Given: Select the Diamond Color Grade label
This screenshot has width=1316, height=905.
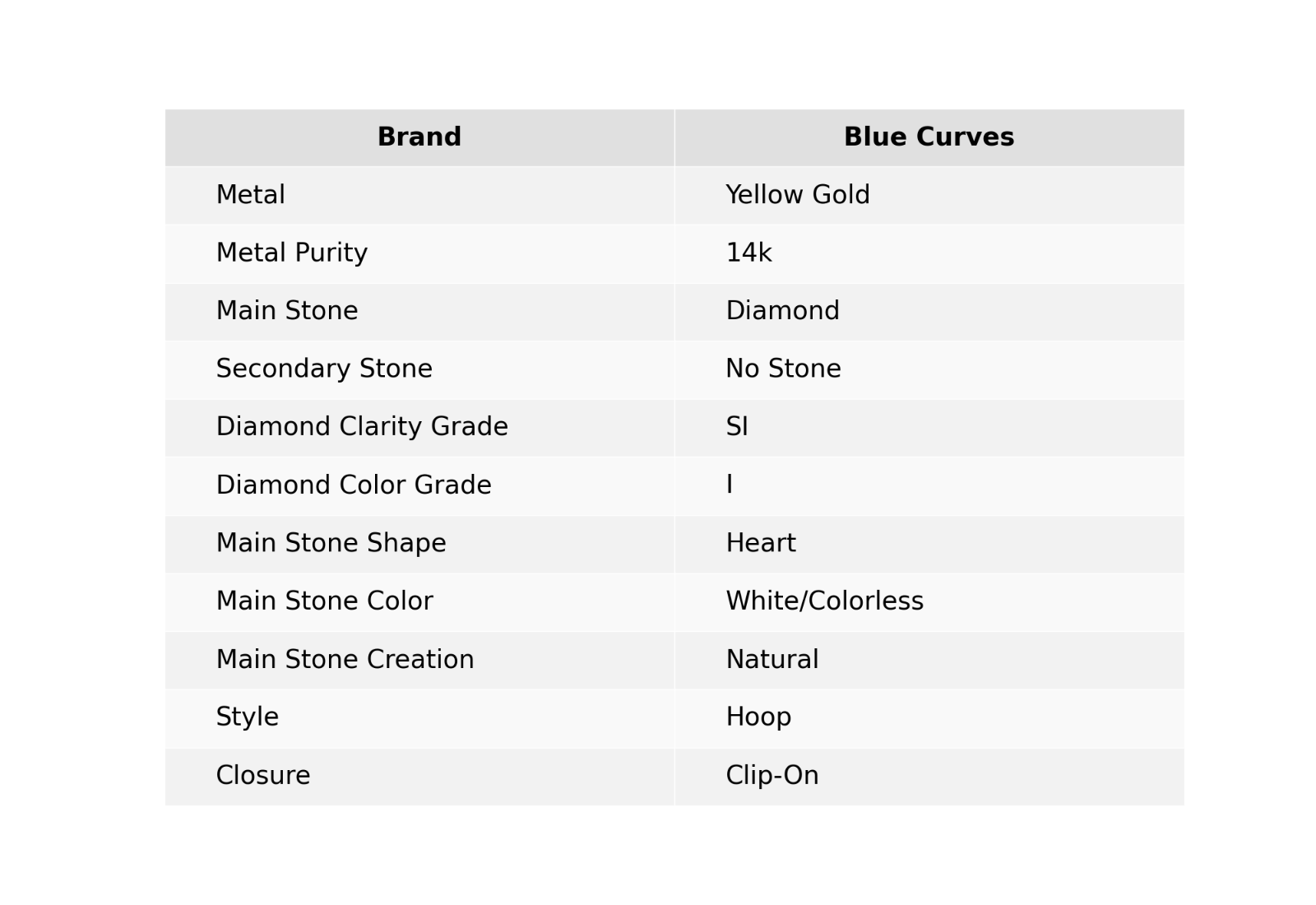Looking at the screenshot, I should (353, 485).
